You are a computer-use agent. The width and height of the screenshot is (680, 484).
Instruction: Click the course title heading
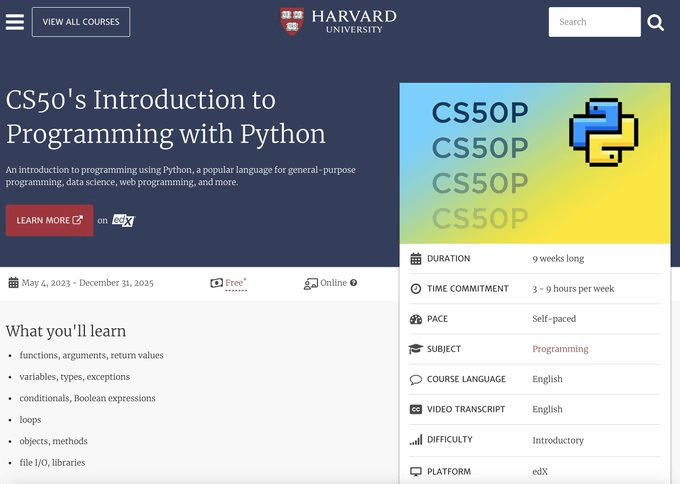(166, 117)
